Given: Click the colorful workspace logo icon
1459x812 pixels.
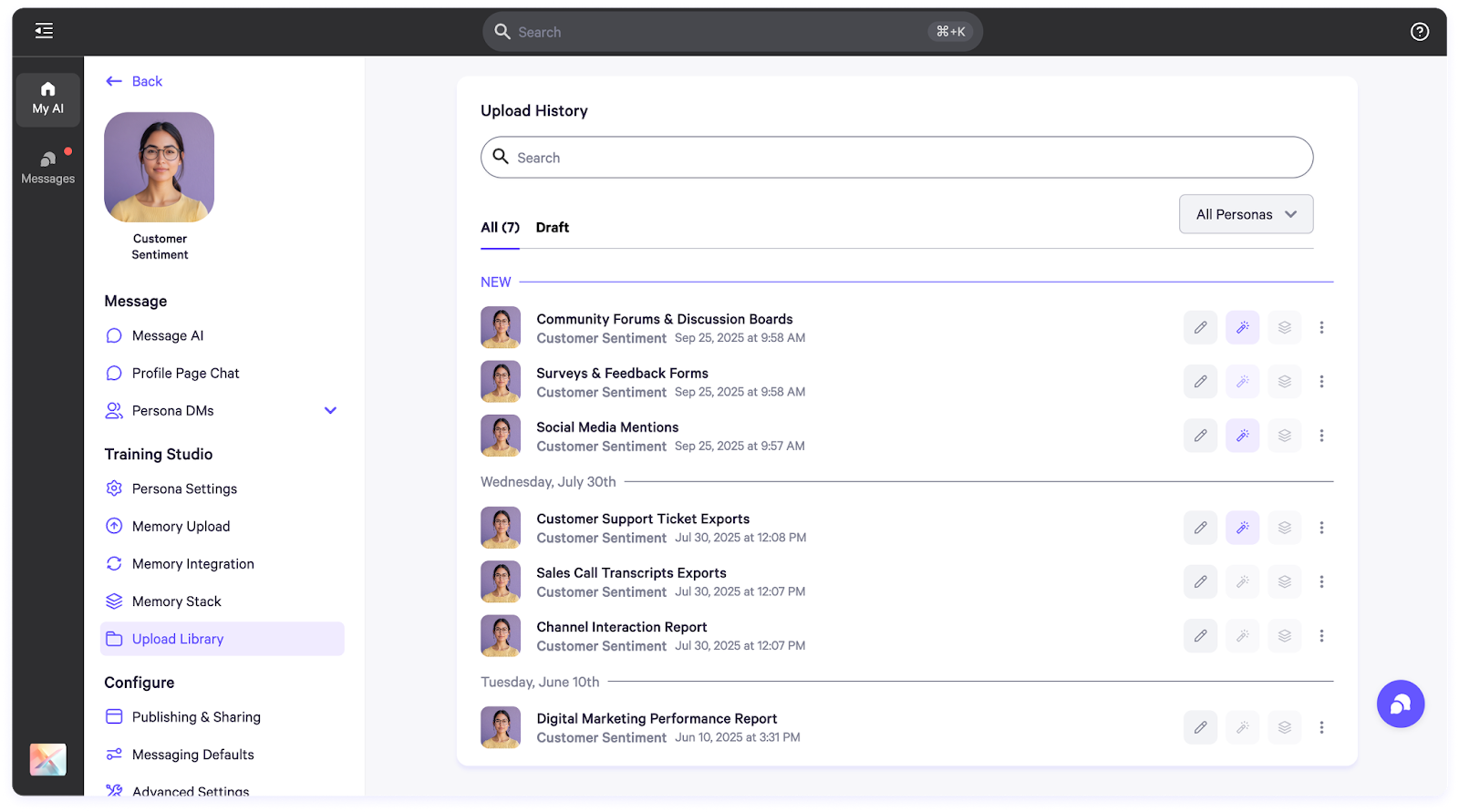Looking at the screenshot, I should [x=48, y=759].
